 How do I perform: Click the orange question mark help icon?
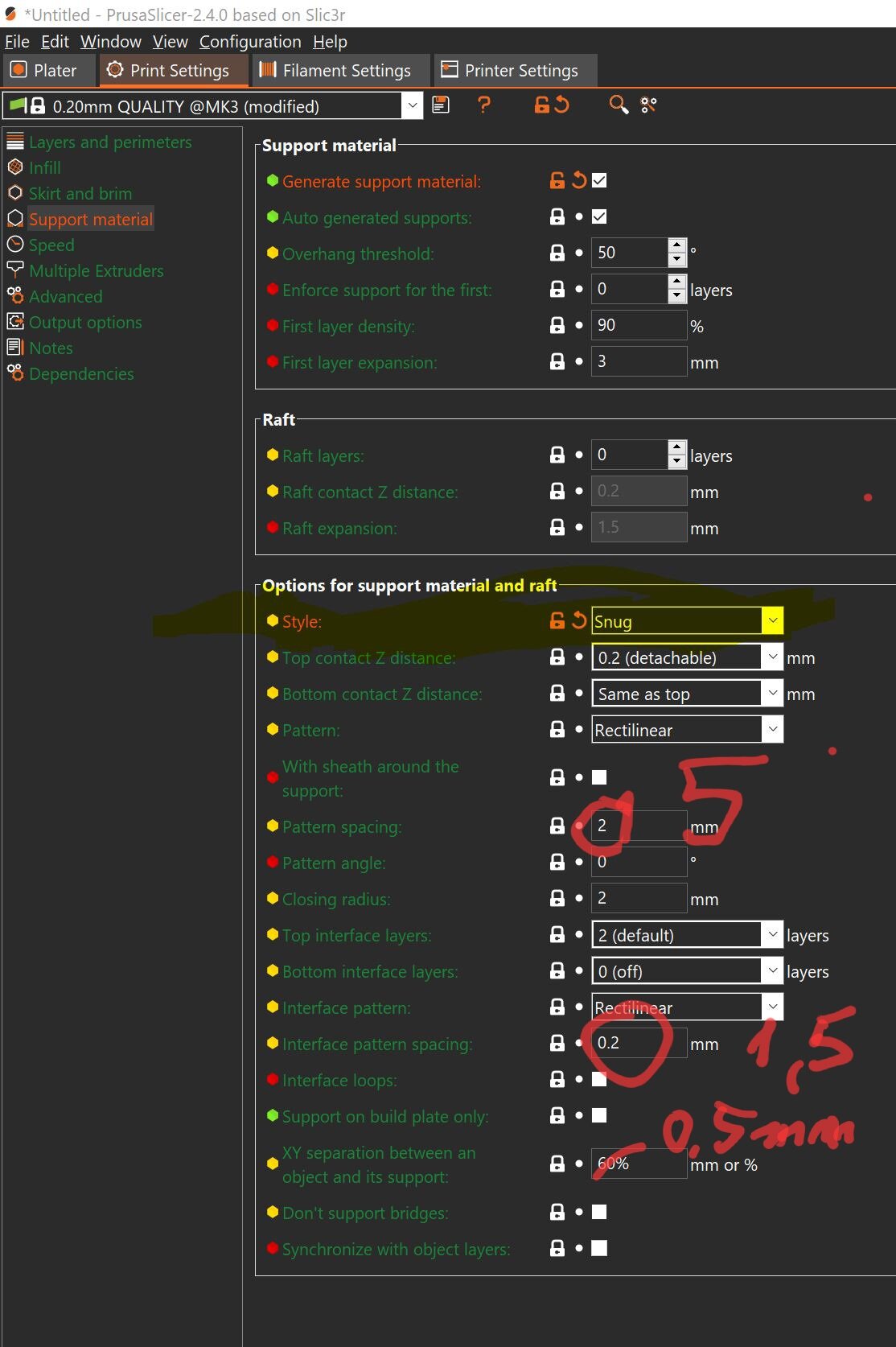click(x=483, y=105)
